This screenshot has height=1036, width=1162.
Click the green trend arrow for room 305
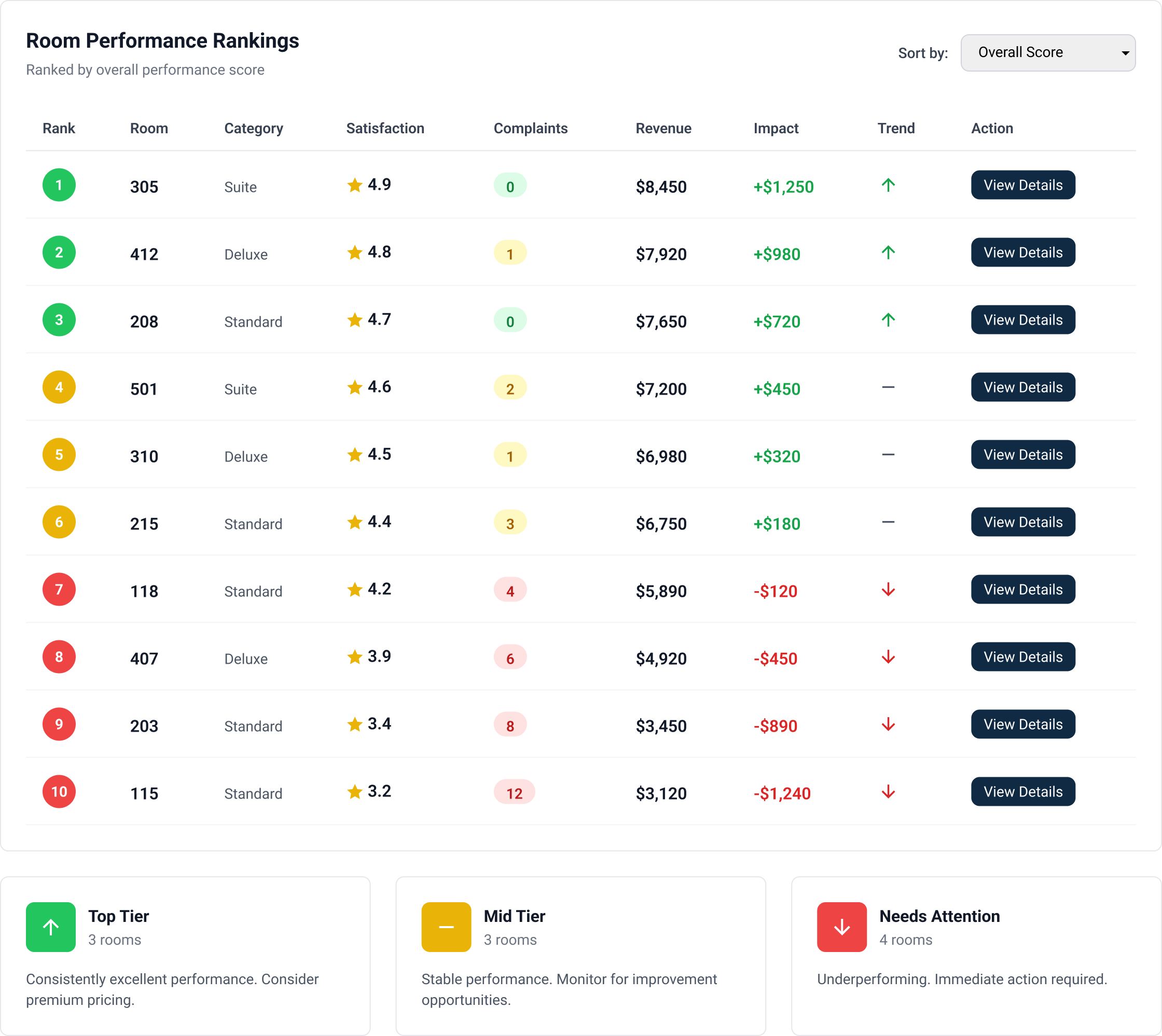click(x=888, y=185)
